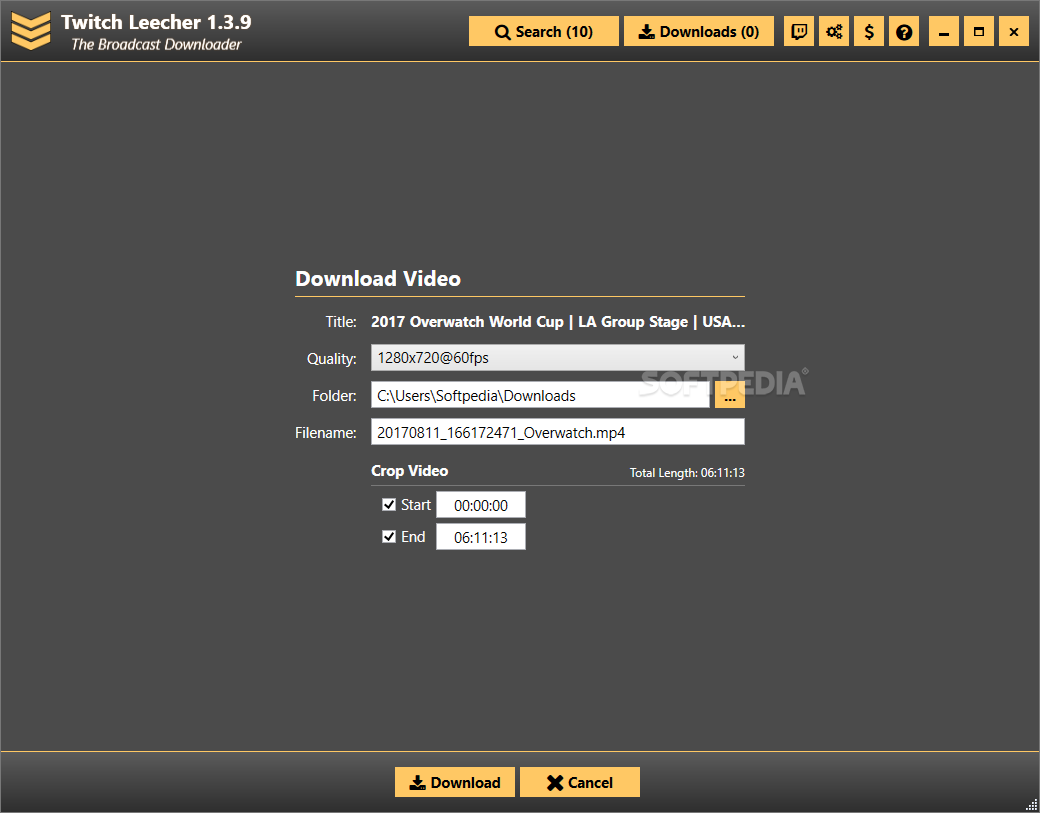Click the video title text

pos(558,322)
